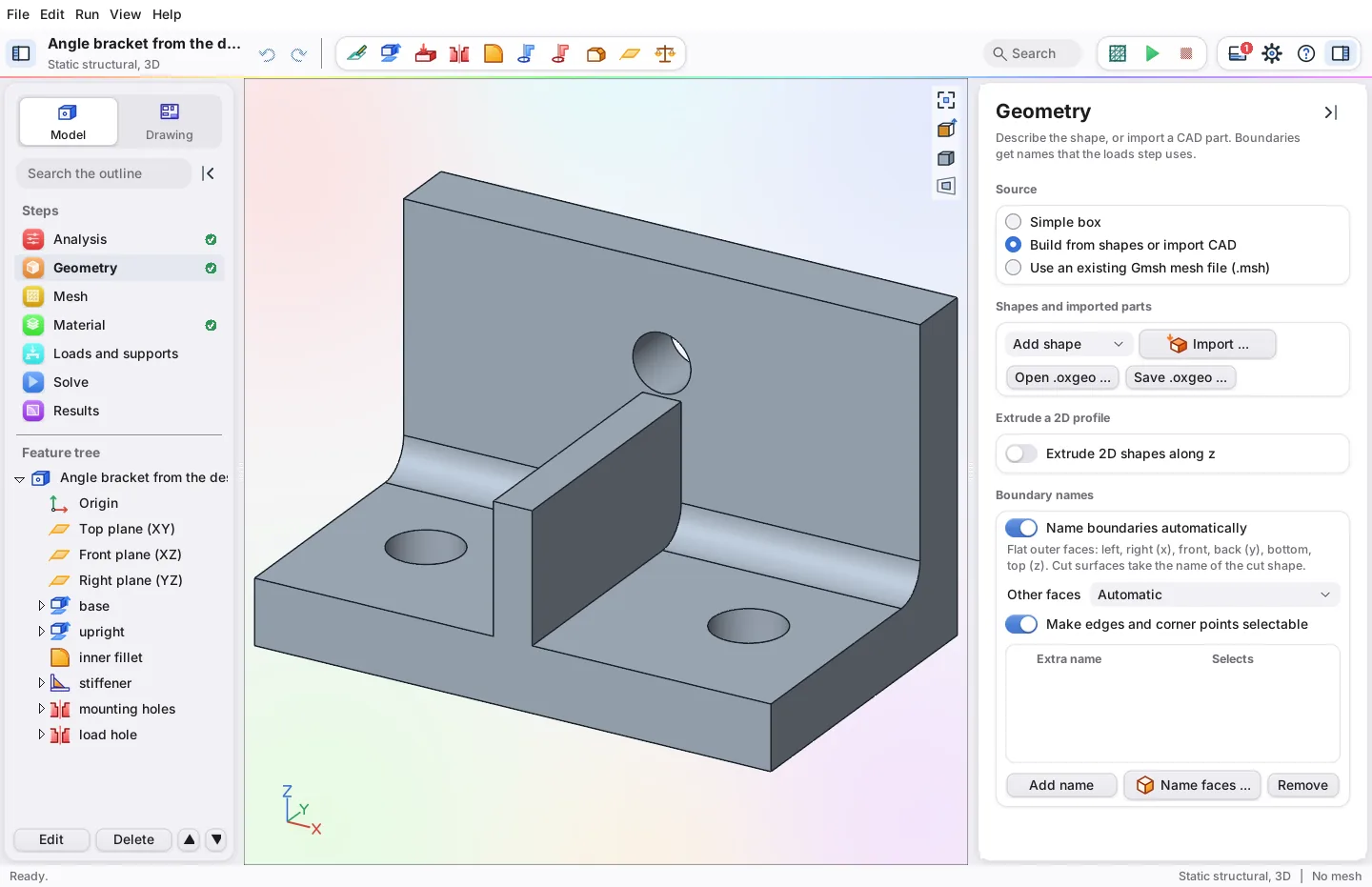Click the undo arrow
This screenshot has width=1372, height=887.
click(x=268, y=54)
